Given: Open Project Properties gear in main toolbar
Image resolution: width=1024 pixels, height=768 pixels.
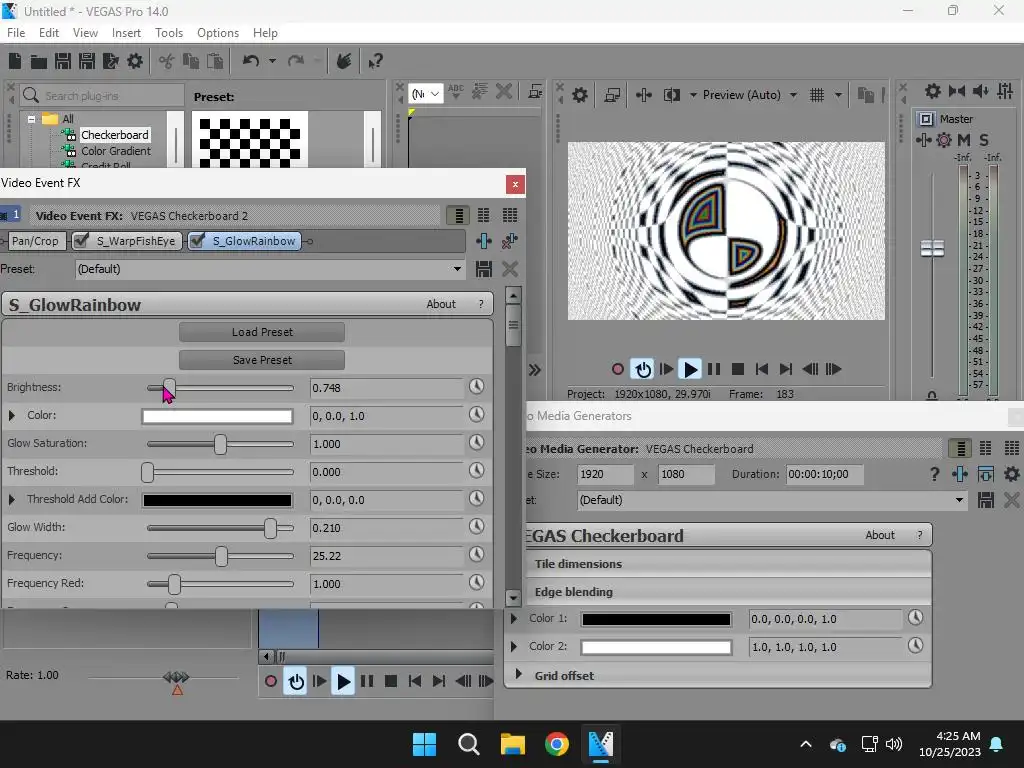Looking at the screenshot, I should (x=135, y=61).
